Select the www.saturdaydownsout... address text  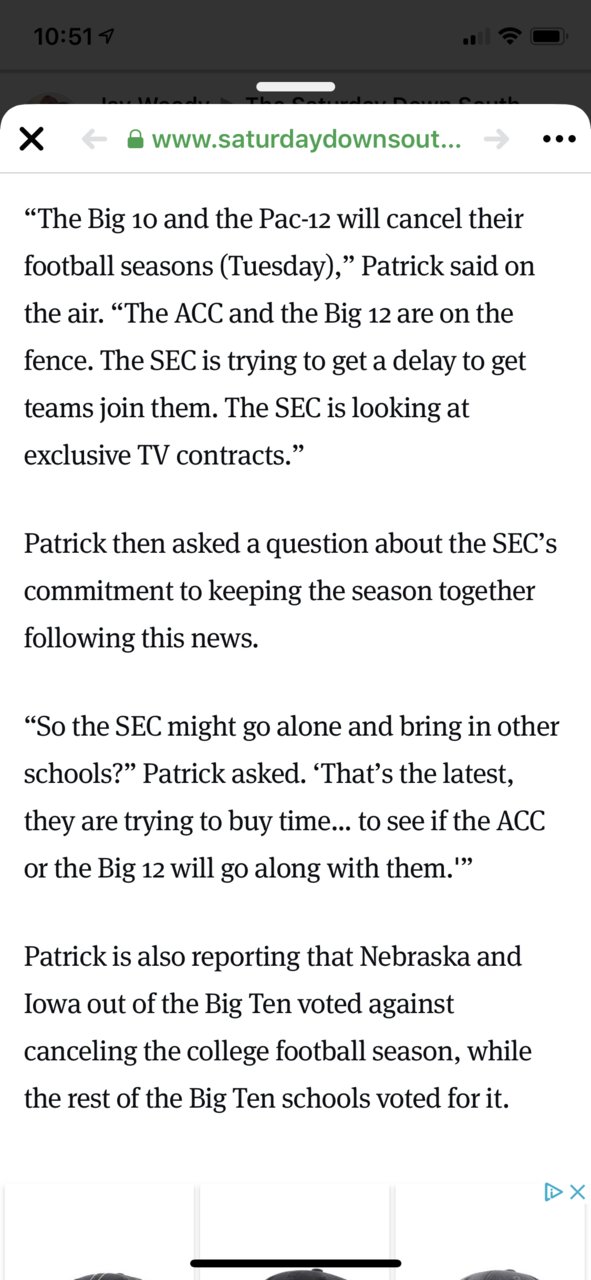coord(306,140)
